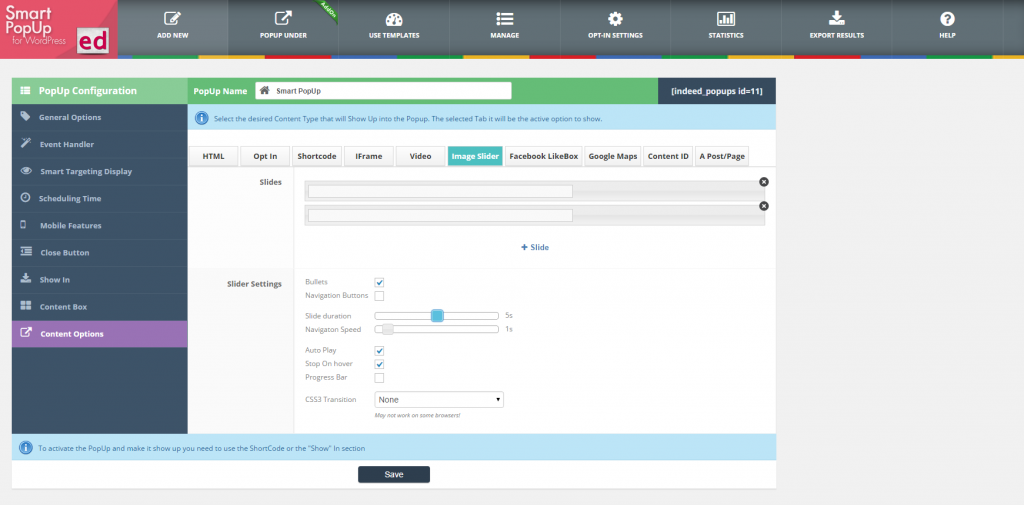Open the A Post/Page tab
Screen dimensions: 1024x505
(722, 156)
